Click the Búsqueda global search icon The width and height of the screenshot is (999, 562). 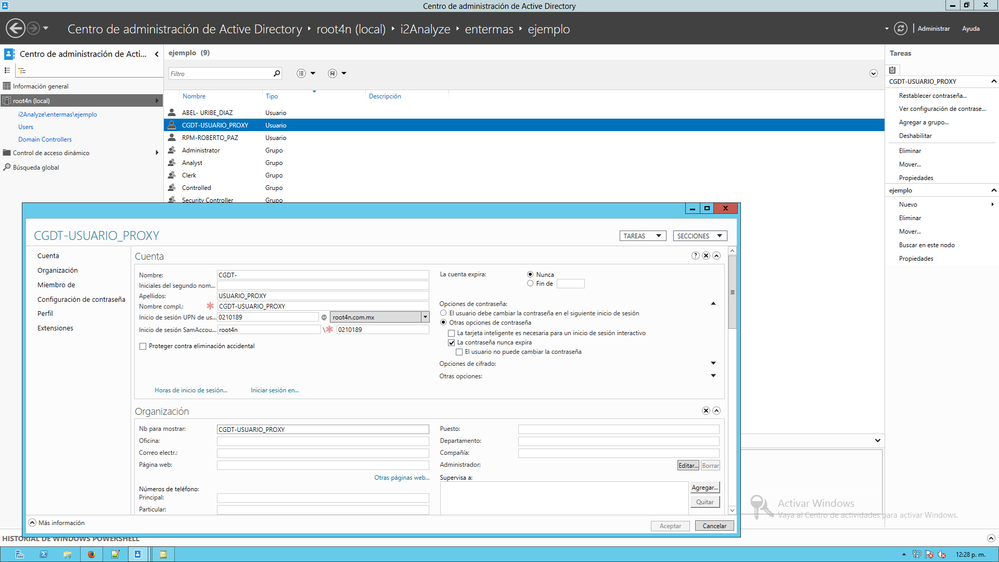click(7, 167)
